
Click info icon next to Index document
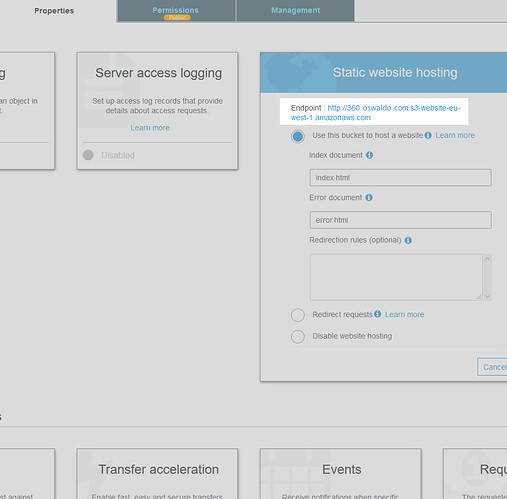(x=369, y=155)
